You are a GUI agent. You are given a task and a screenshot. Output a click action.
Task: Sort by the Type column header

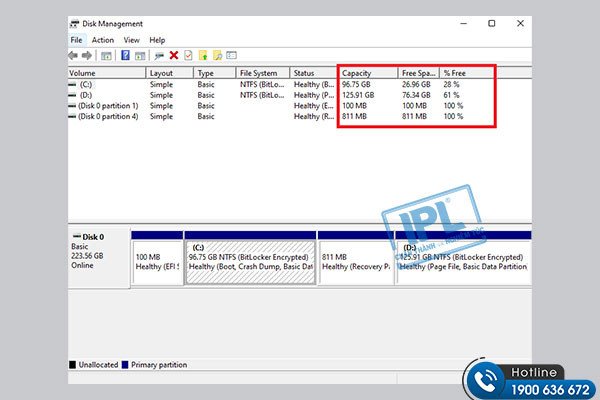(x=215, y=73)
